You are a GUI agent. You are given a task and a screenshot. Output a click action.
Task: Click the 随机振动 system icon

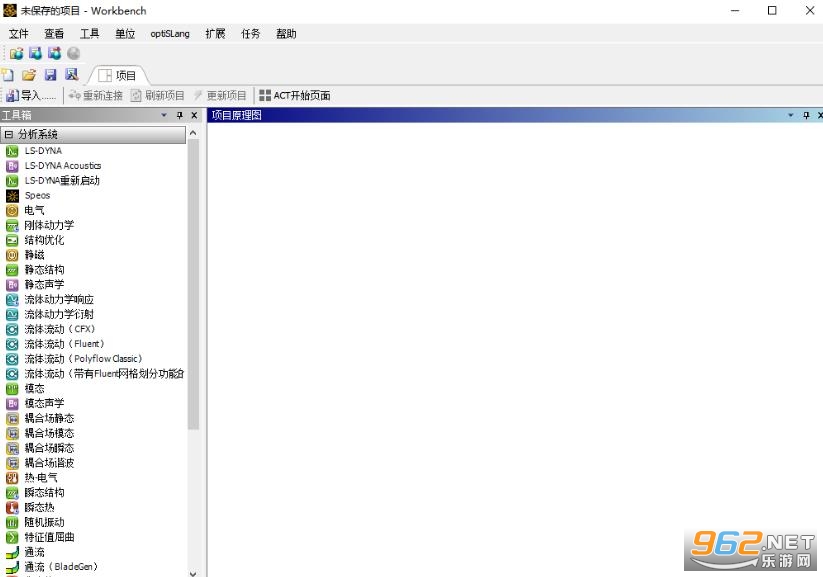[x=12, y=523]
